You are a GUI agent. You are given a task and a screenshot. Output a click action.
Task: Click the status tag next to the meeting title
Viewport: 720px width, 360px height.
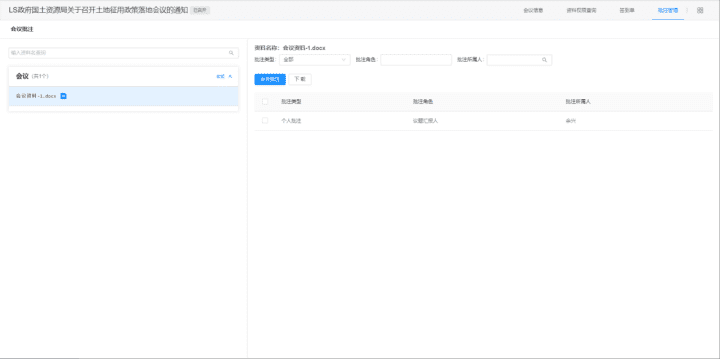click(x=200, y=10)
